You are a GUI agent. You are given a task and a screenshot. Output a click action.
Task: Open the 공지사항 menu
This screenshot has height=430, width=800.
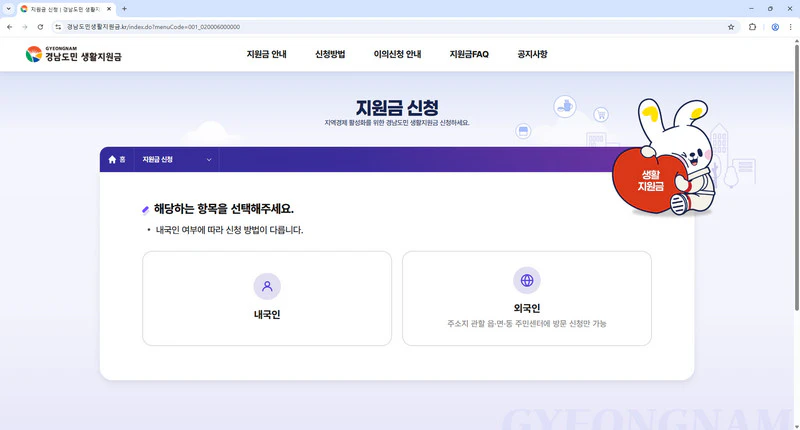coord(532,54)
